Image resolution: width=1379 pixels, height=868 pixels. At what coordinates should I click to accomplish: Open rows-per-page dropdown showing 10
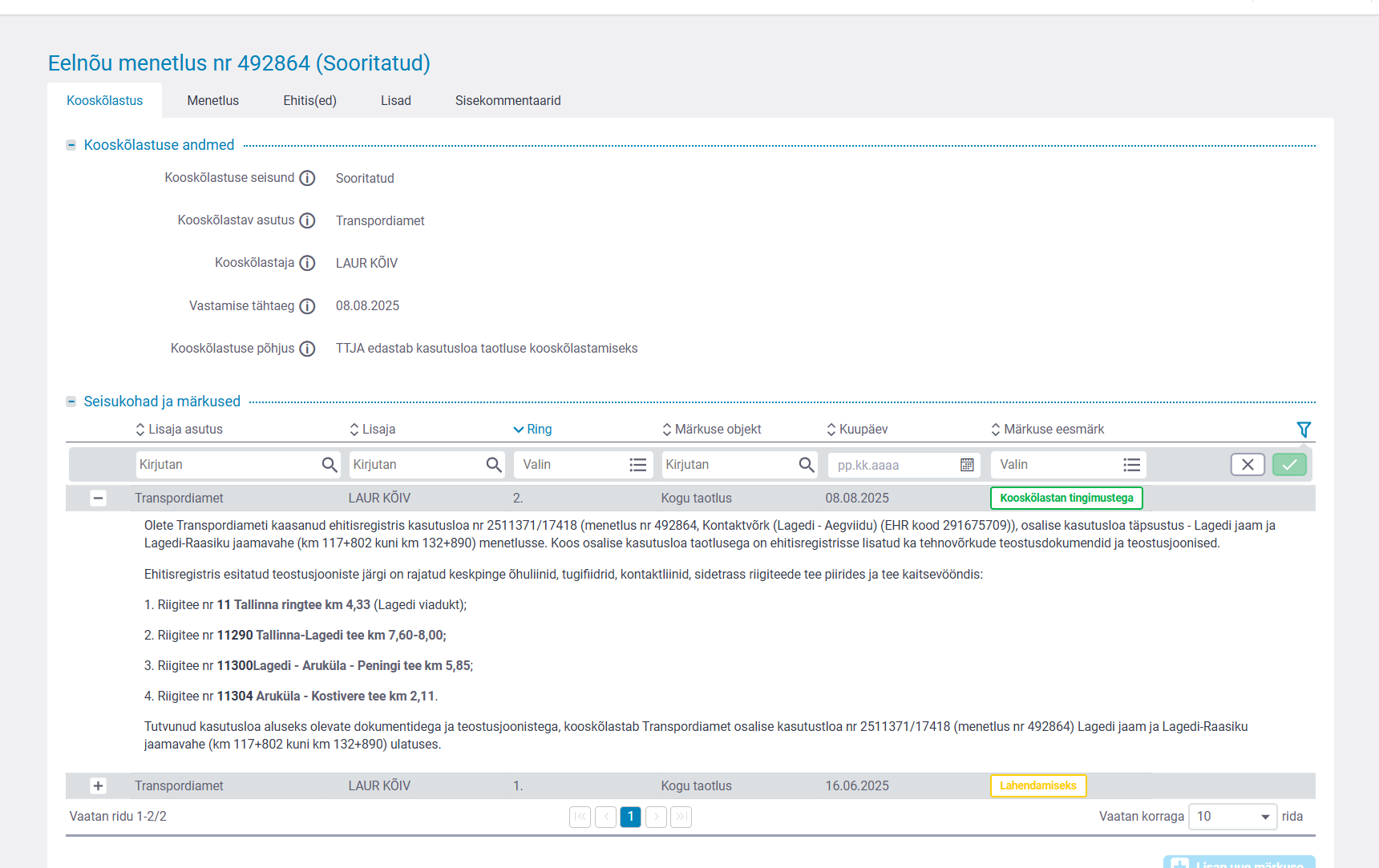tap(1232, 817)
